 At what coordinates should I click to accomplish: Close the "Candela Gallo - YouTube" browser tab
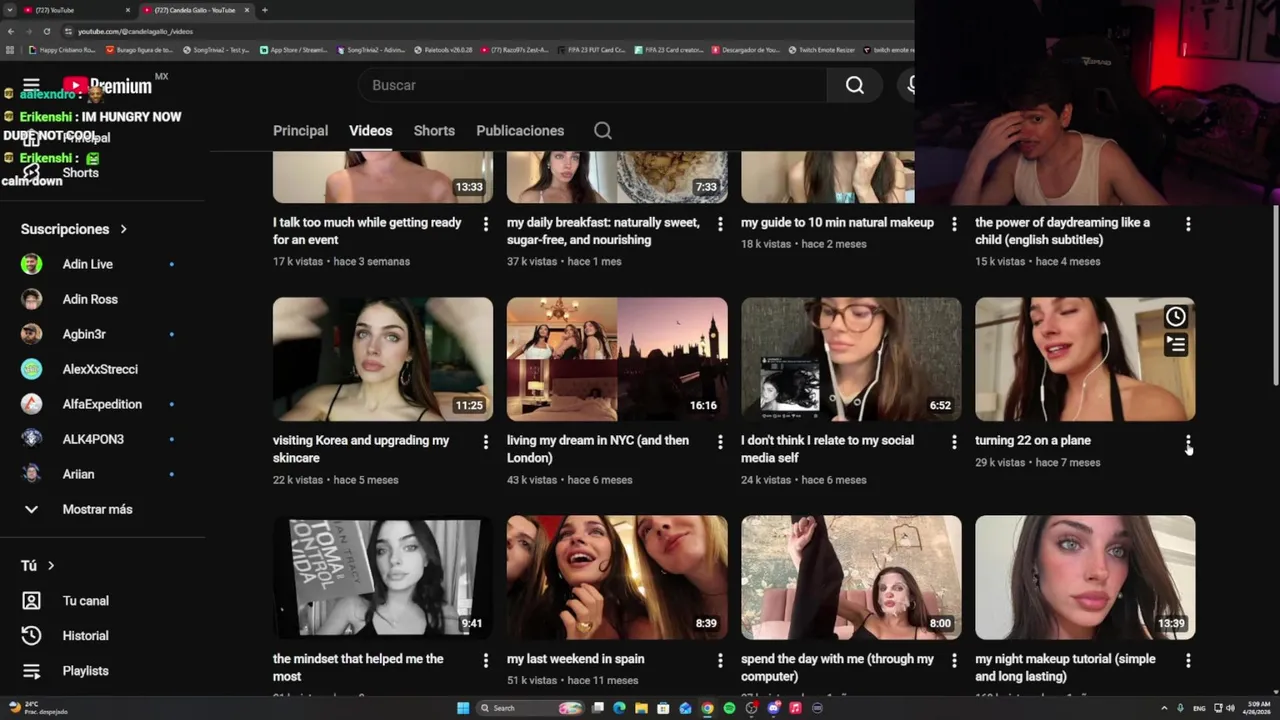click(x=246, y=10)
